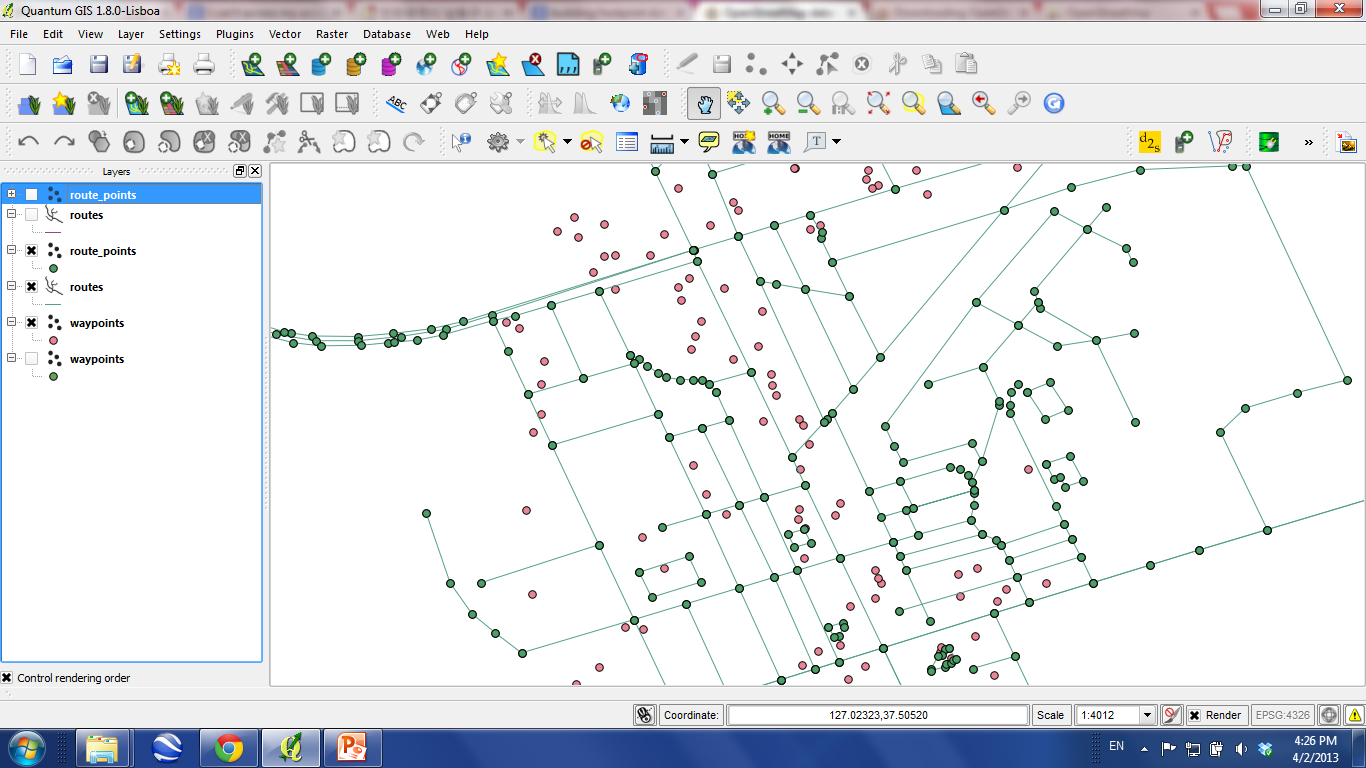Hide the waypoints layer with pink symbol
This screenshot has width=1366, height=768.
(x=32, y=323)
